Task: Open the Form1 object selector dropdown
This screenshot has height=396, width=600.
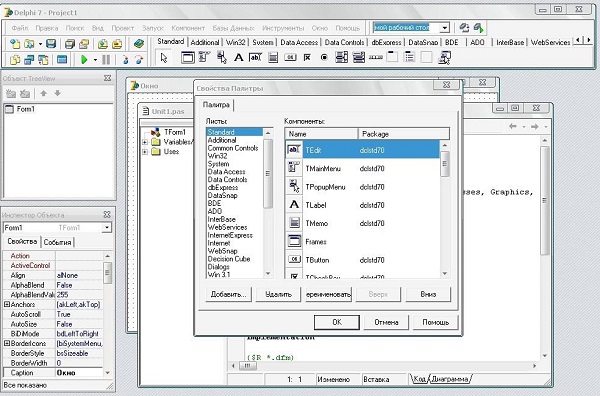Action: (107, 228)
